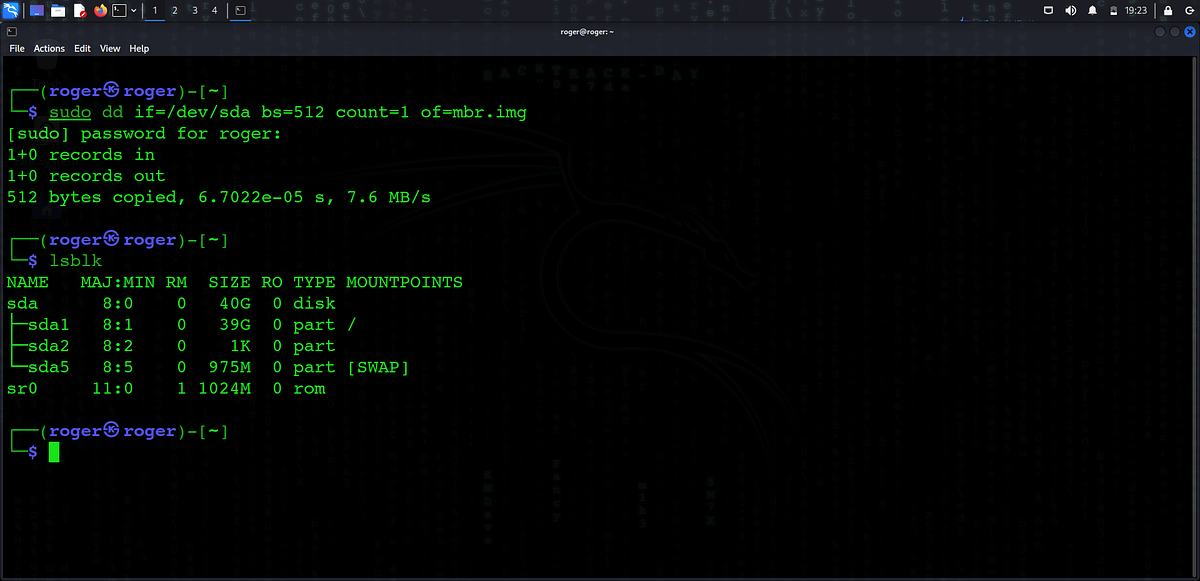Open the Kali applications menu

pyautogui.click(x=11, y=10)
